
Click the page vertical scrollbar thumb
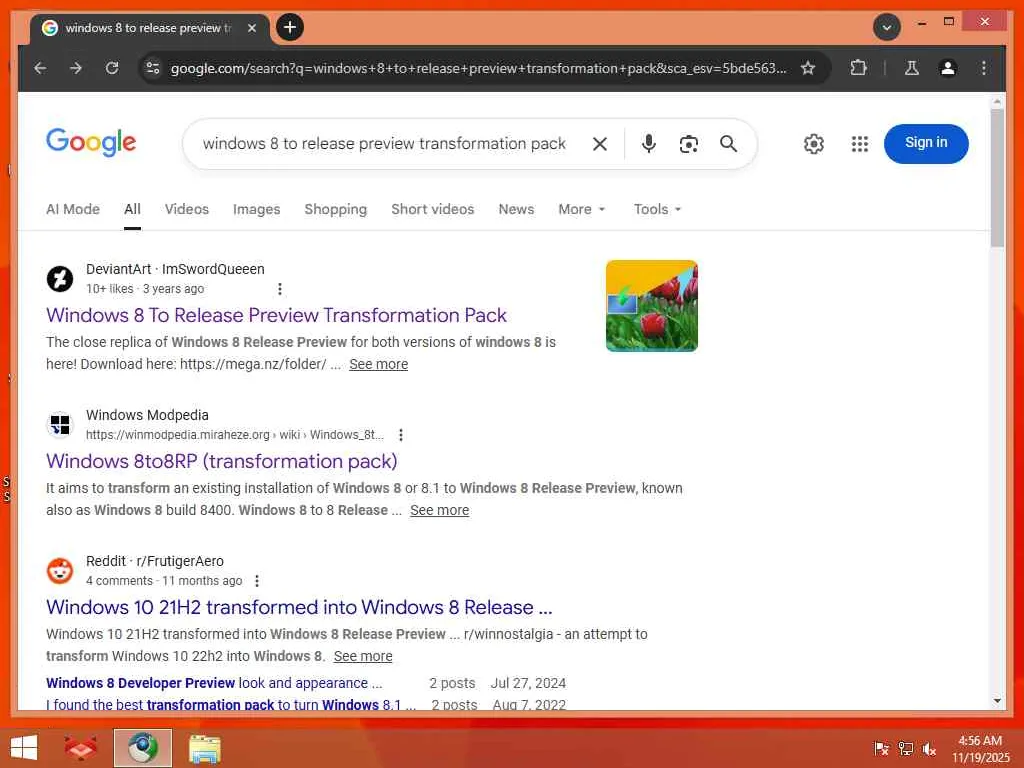pos(997,178)
